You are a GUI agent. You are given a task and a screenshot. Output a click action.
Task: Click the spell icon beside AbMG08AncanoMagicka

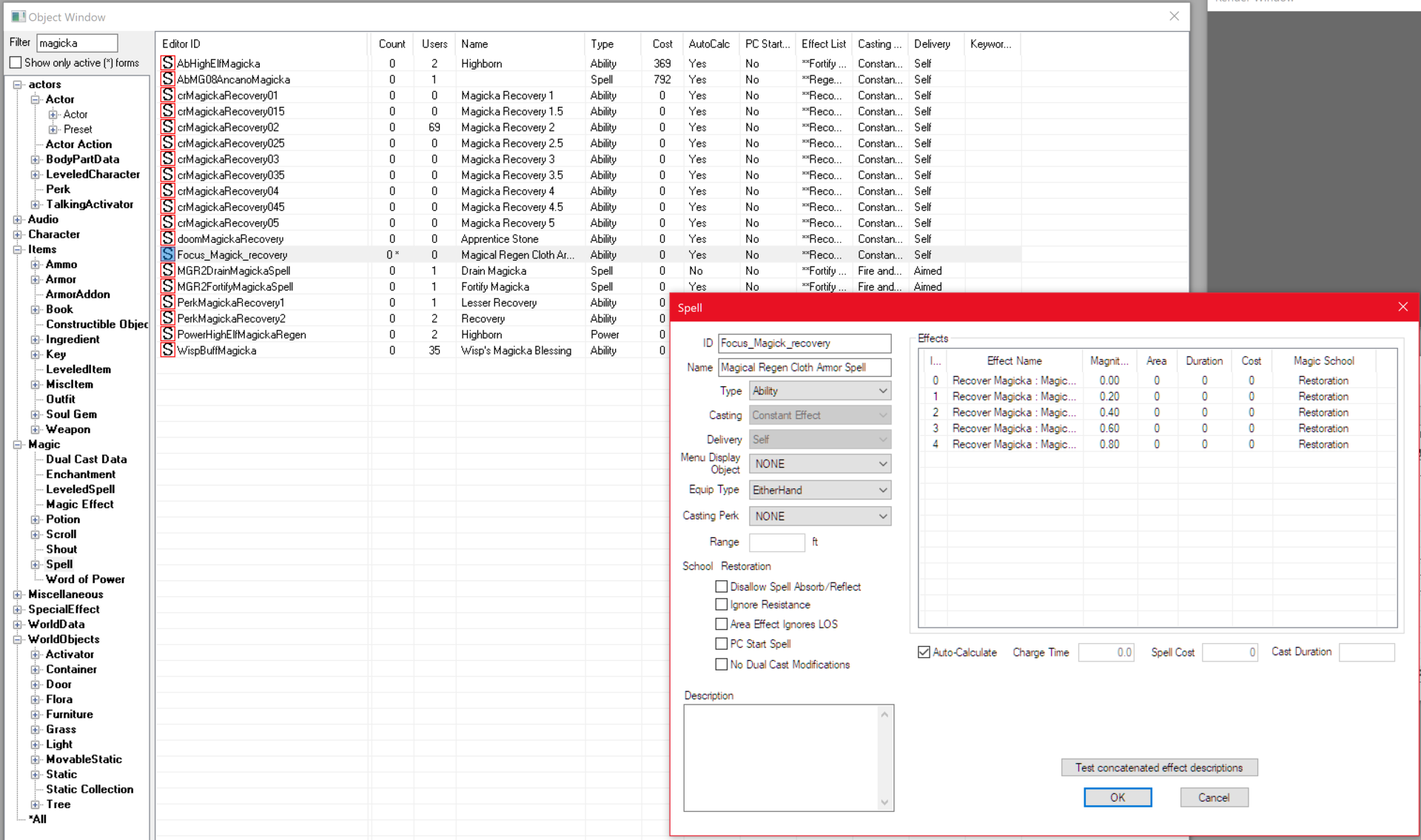(x=168, y=79)
